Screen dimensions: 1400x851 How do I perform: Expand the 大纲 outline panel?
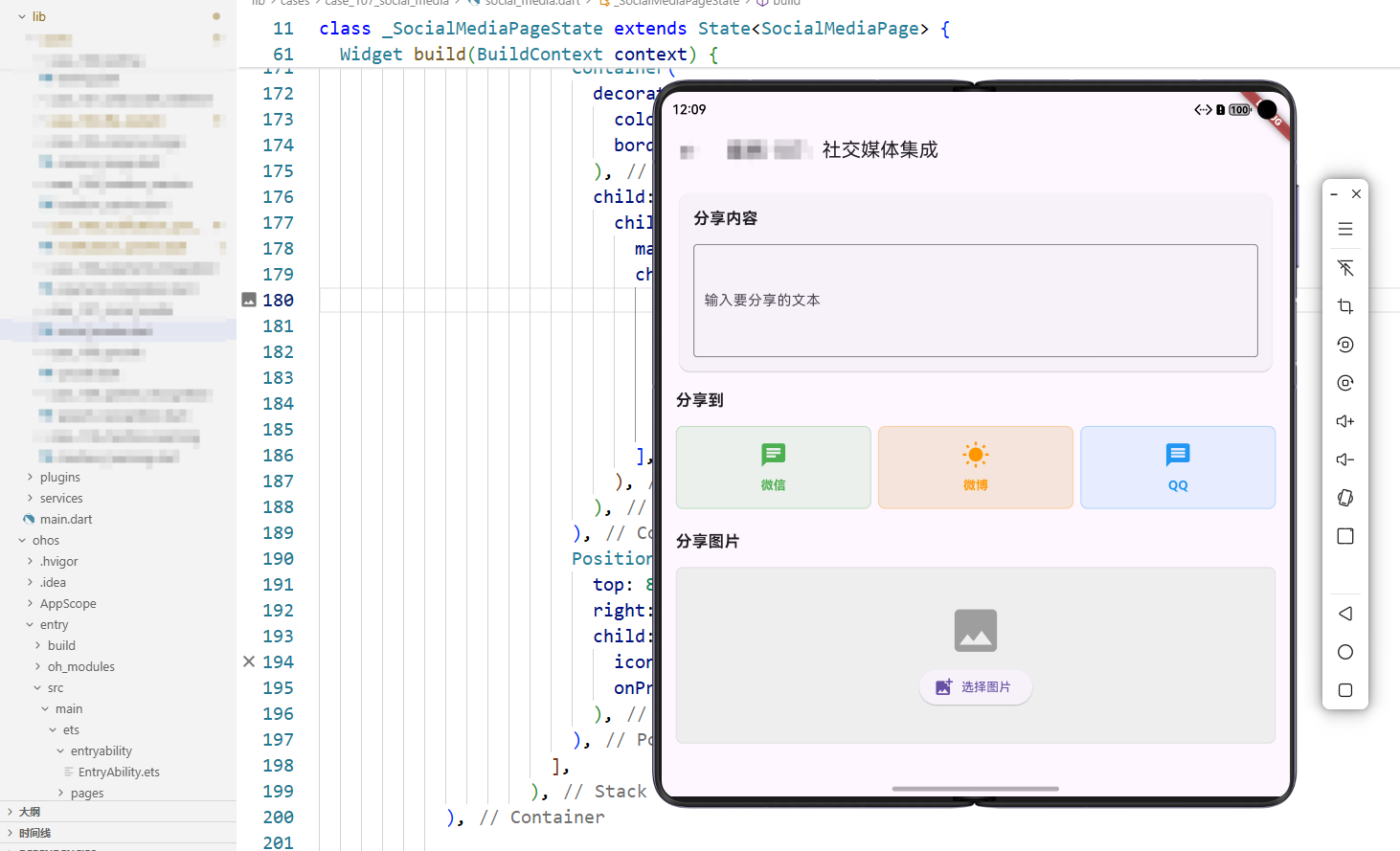(x=29, y=811)
